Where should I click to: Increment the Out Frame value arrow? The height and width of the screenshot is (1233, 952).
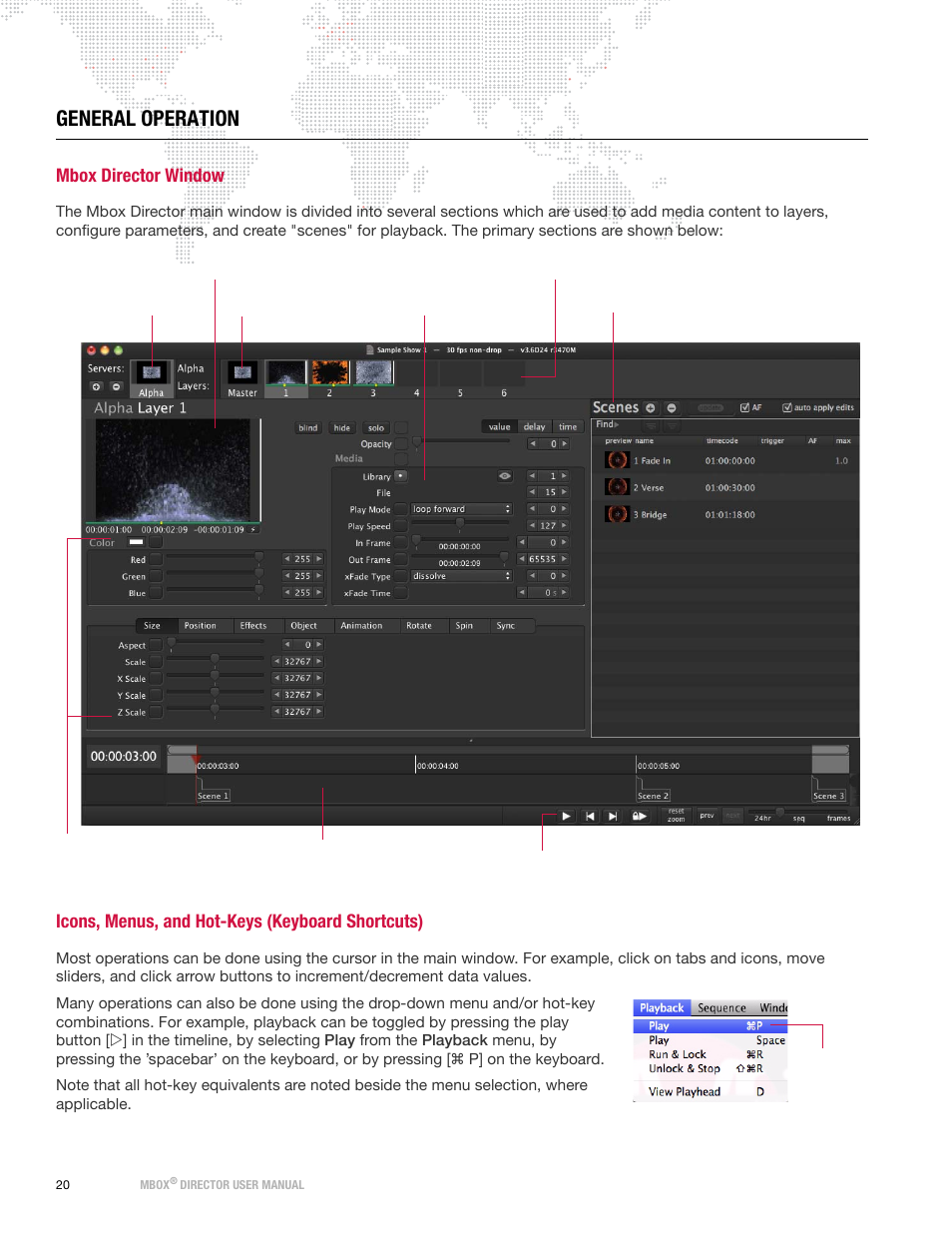(x=564, y=559)
